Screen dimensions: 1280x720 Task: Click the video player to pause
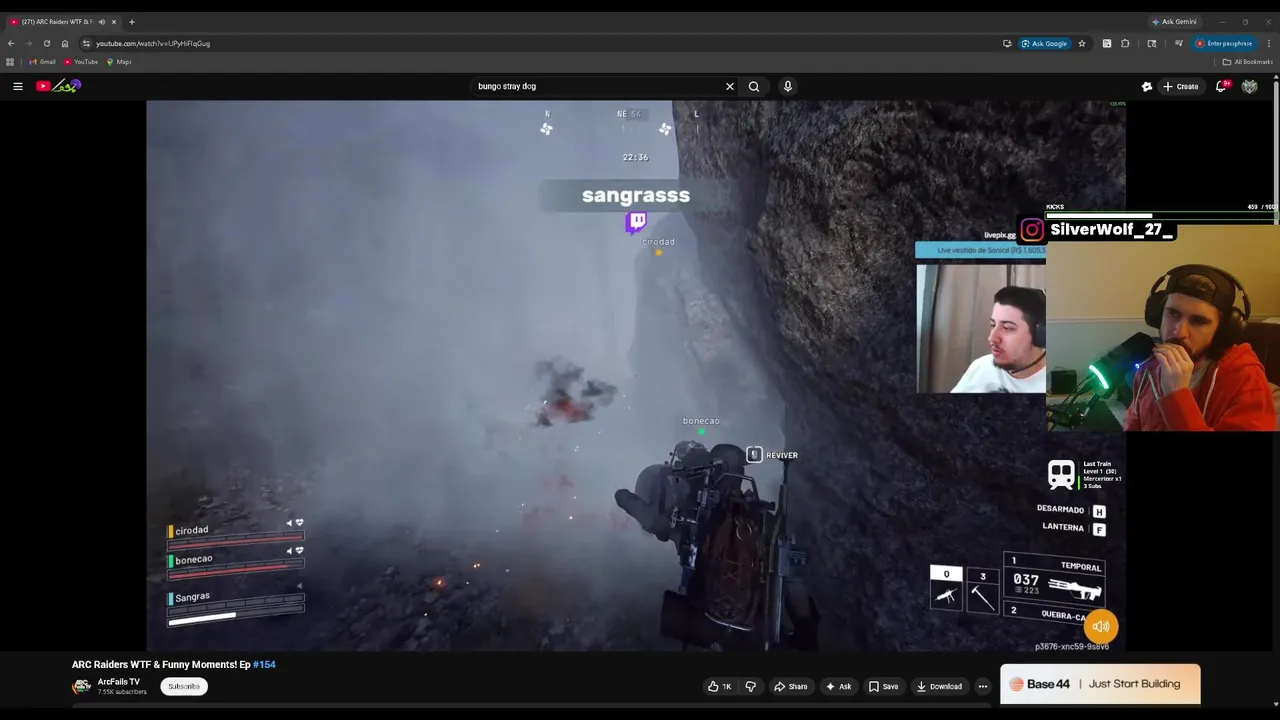click(x=636, y=376)
